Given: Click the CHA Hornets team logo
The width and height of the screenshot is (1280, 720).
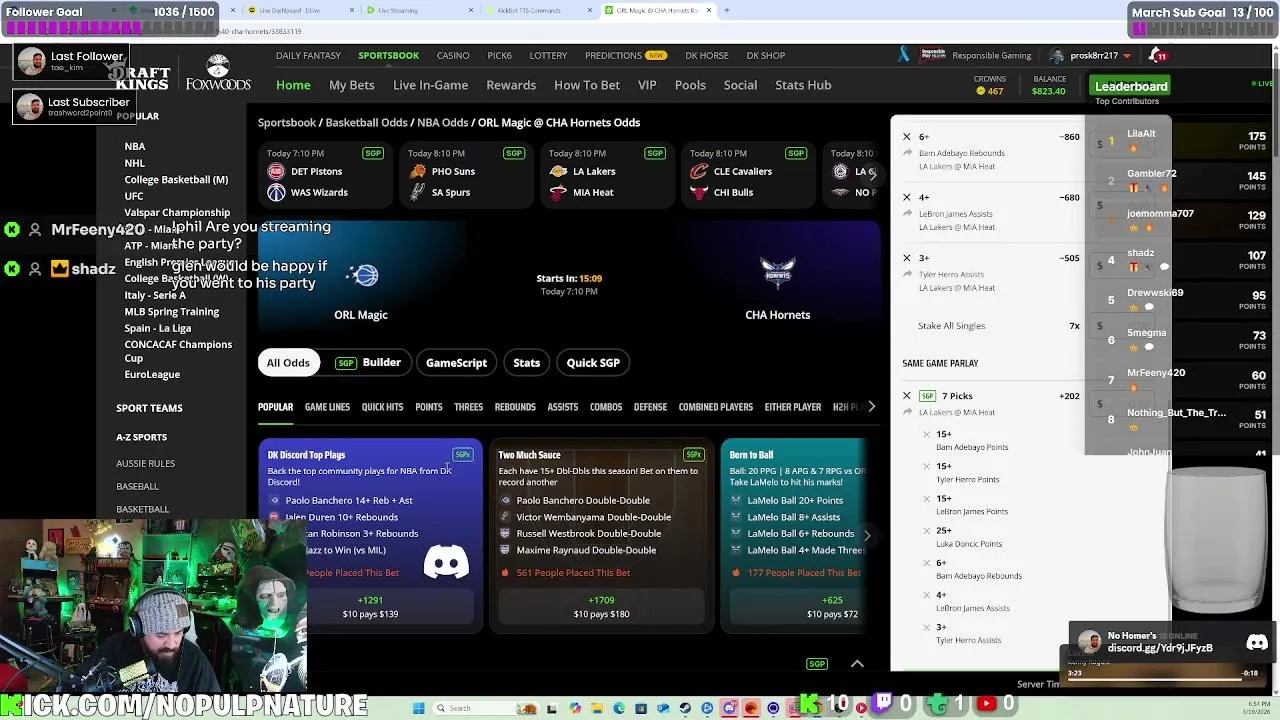Looking at the screenshot, I should 777,275.
